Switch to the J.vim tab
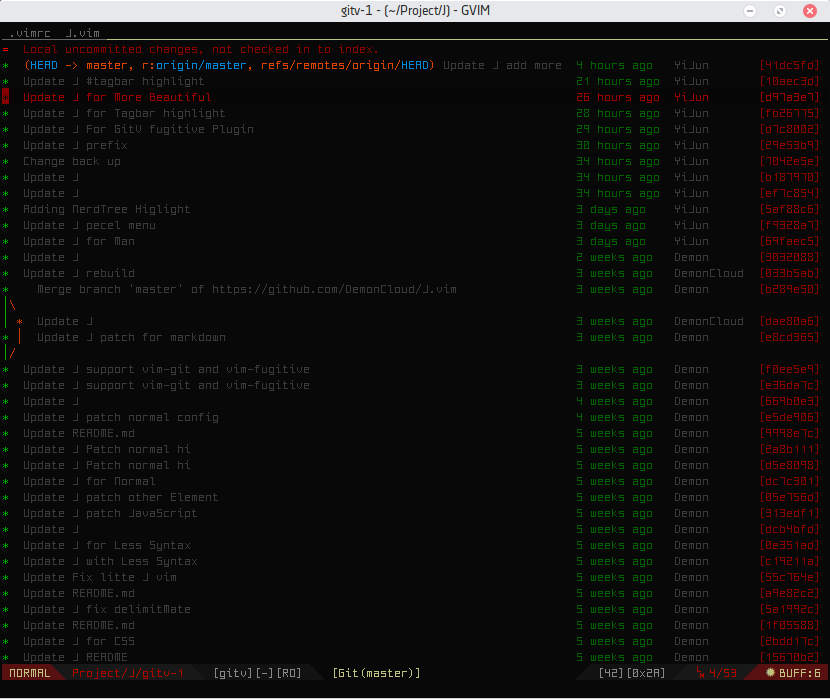830x699 pixels. (x=82, y=33)
